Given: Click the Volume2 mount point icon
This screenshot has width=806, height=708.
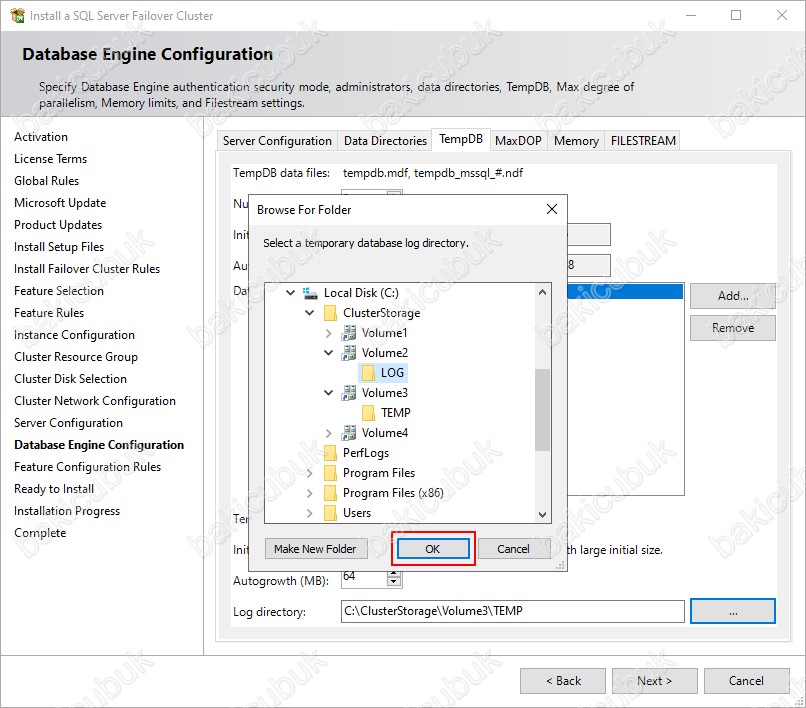Looking at the screenshot, I should 349,353.
